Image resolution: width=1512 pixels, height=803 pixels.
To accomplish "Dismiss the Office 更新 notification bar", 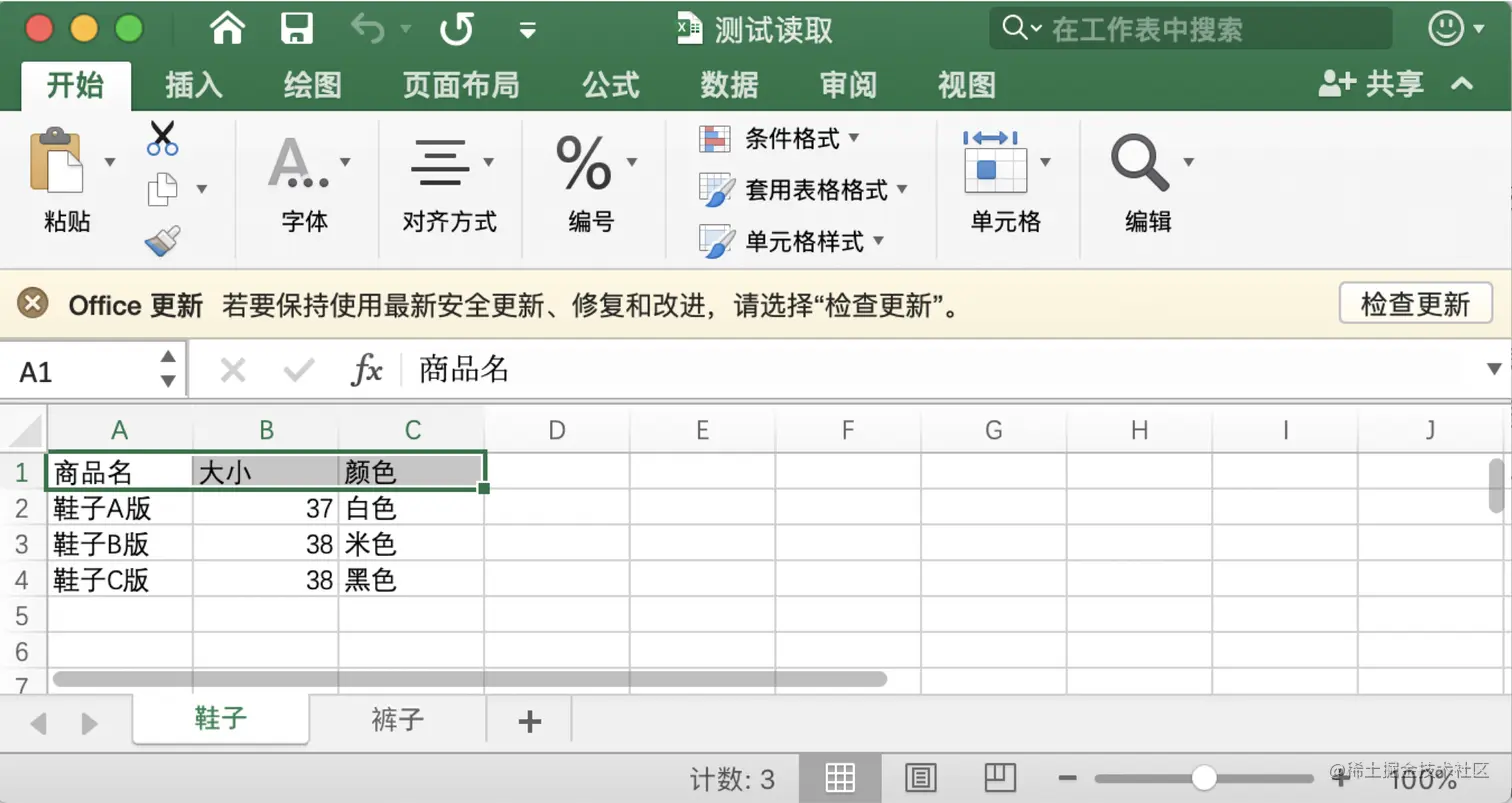I will pos(33,303).
